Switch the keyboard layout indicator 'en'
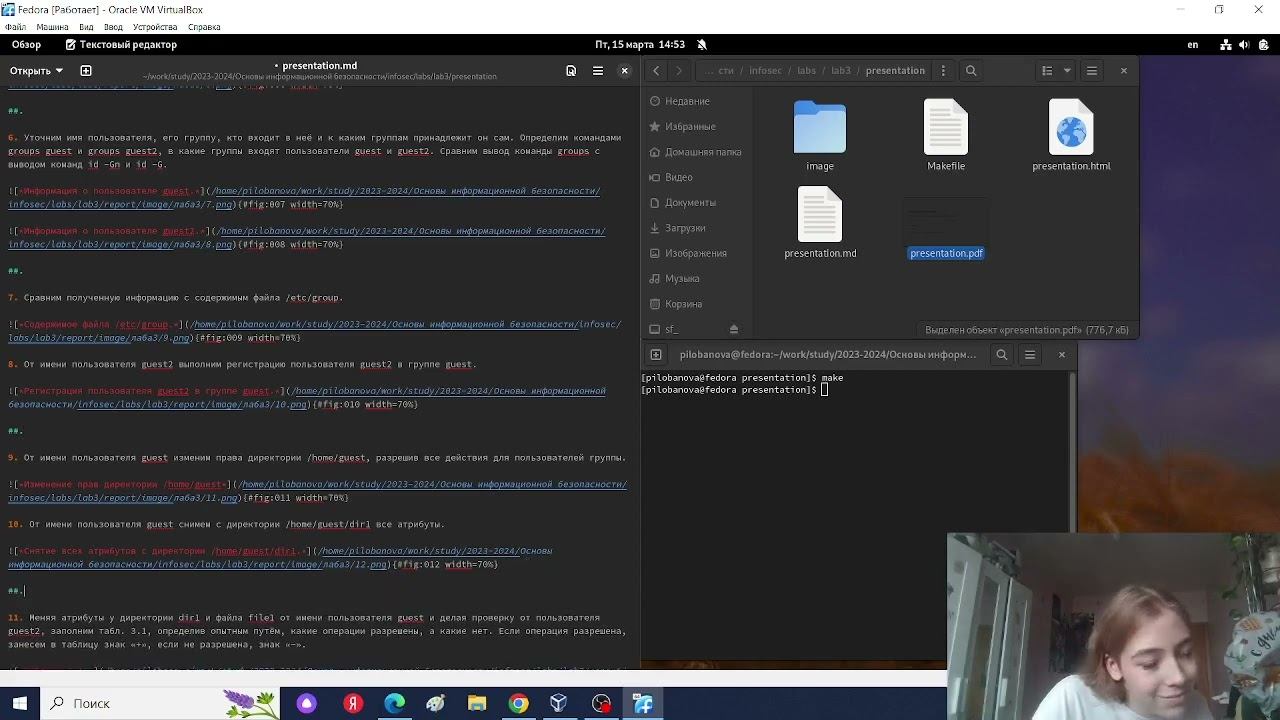This screenshot has width=1280, height=720. (x=1193, y=45)
